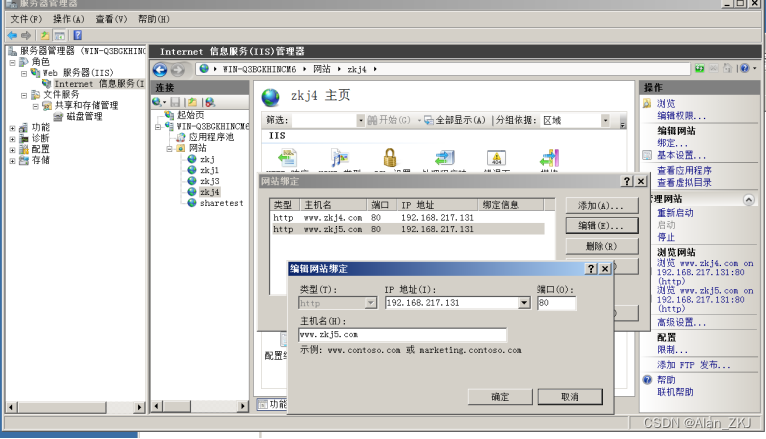Collapse the 文件服务 tree node
Image resolution: width=766 pixels, height=439 pixels.
pyautogui.click(x=23, y=95)
